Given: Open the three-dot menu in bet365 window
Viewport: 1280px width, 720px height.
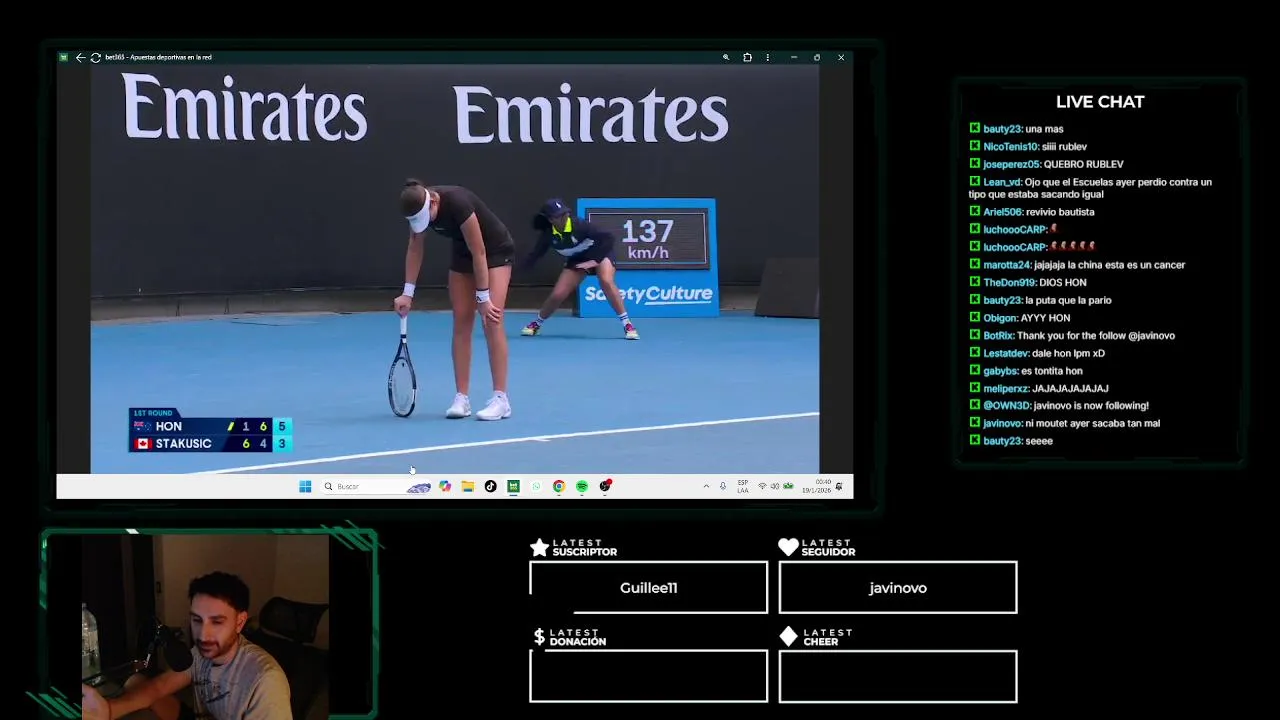Looking at the screenshot, I should 768,57.
